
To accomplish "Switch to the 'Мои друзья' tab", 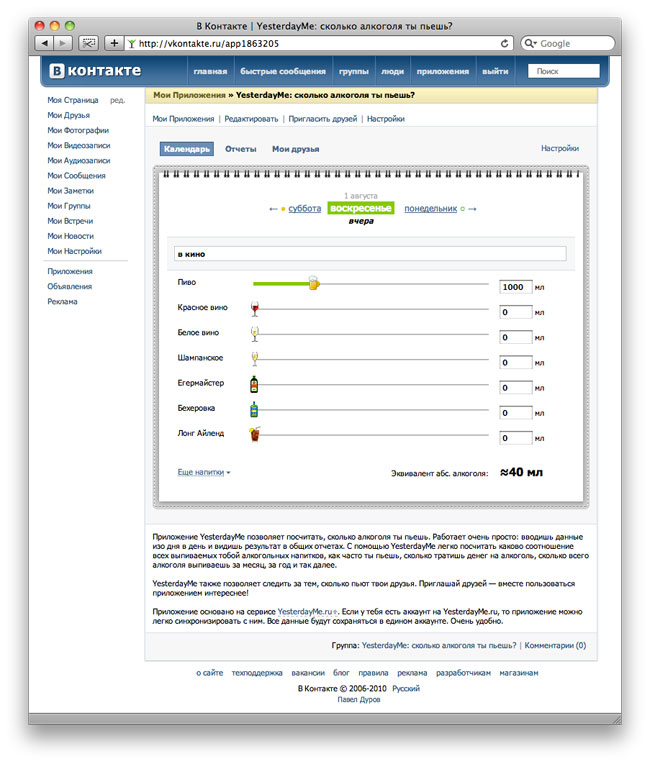I will pos(296,149).
